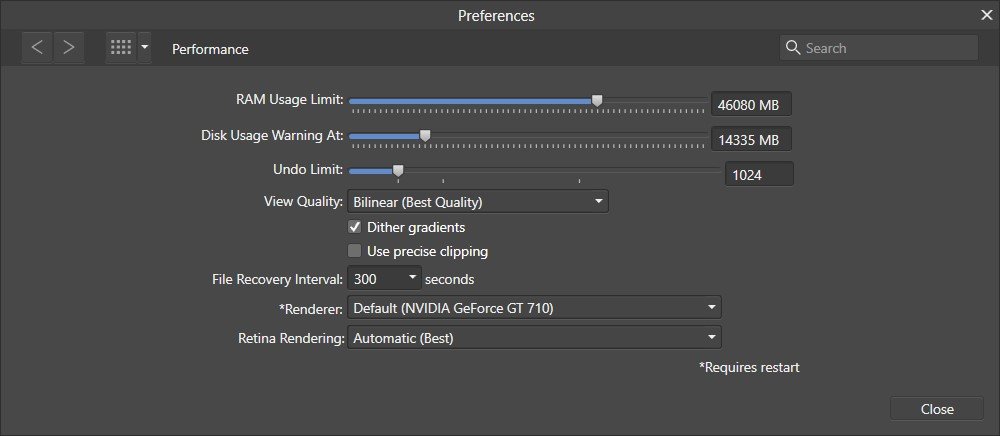The width and height of the screenshot is (1000, 436).
Task: Open the preferences category arrow beside grid
Action: tap(145, 48)
